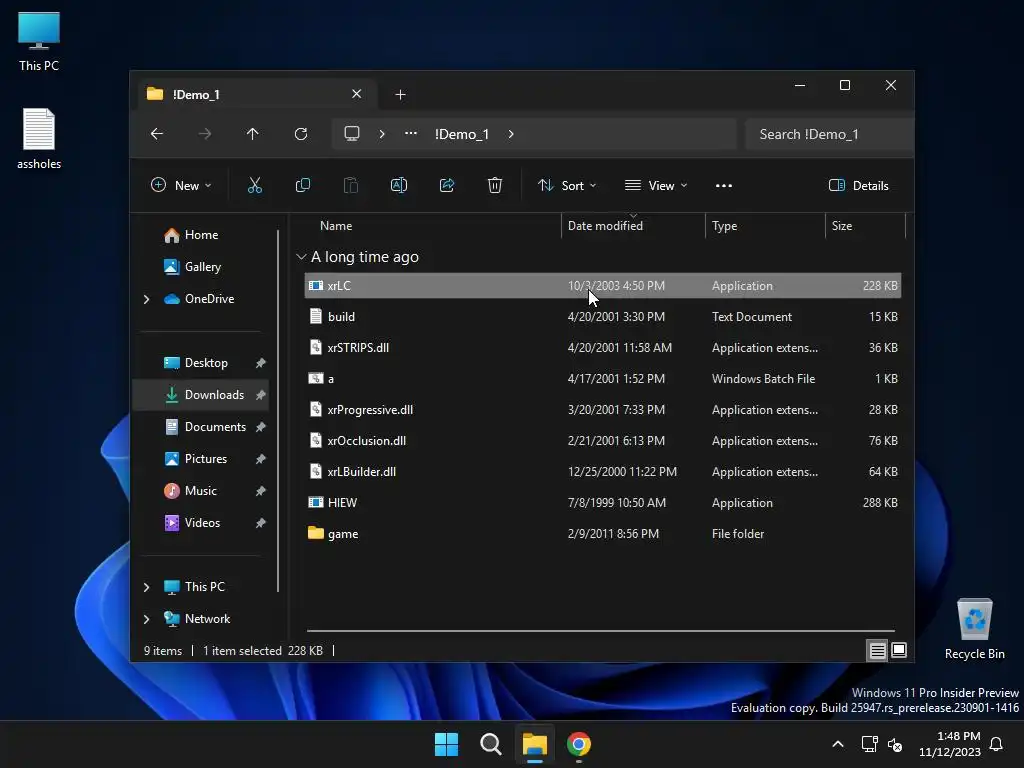Select the game folder
Screen dimensions: 1024x768
602,534
